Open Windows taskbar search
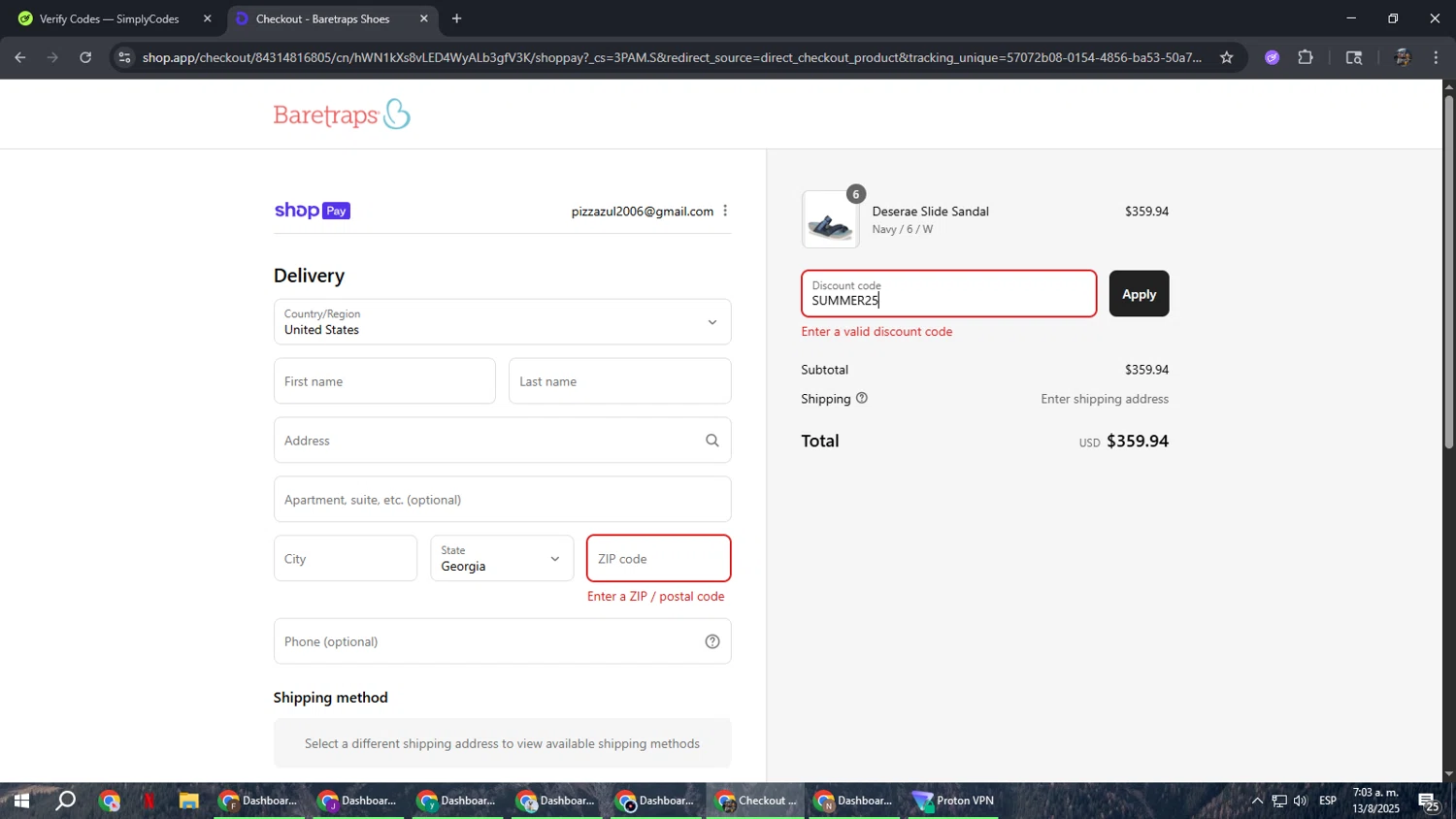The height and width of the screenshot is (819, 1456). pyautogui.click(x=65, y=801)
